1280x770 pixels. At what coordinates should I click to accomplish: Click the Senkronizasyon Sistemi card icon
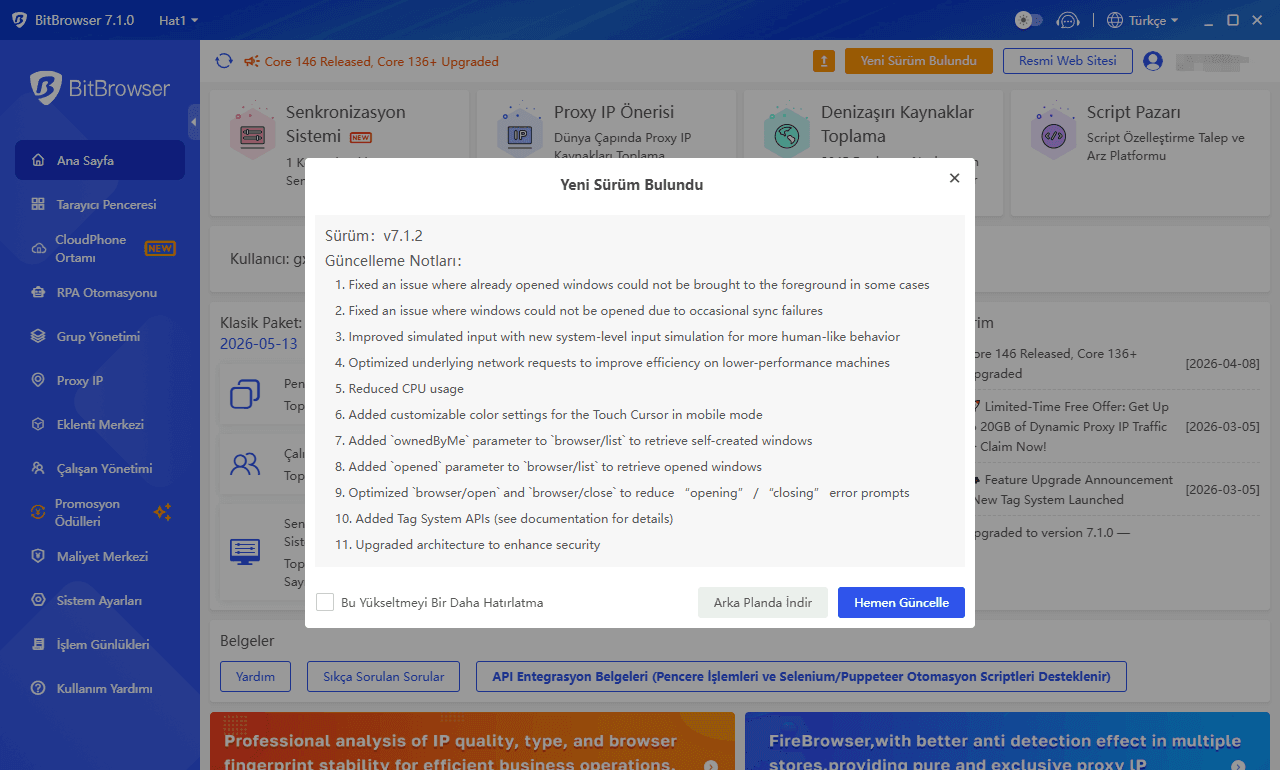click(252, 133)
